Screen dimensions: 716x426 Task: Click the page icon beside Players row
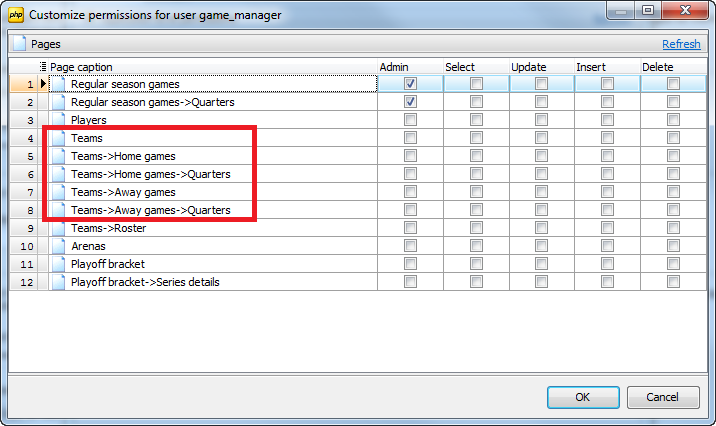coord(58,120)
